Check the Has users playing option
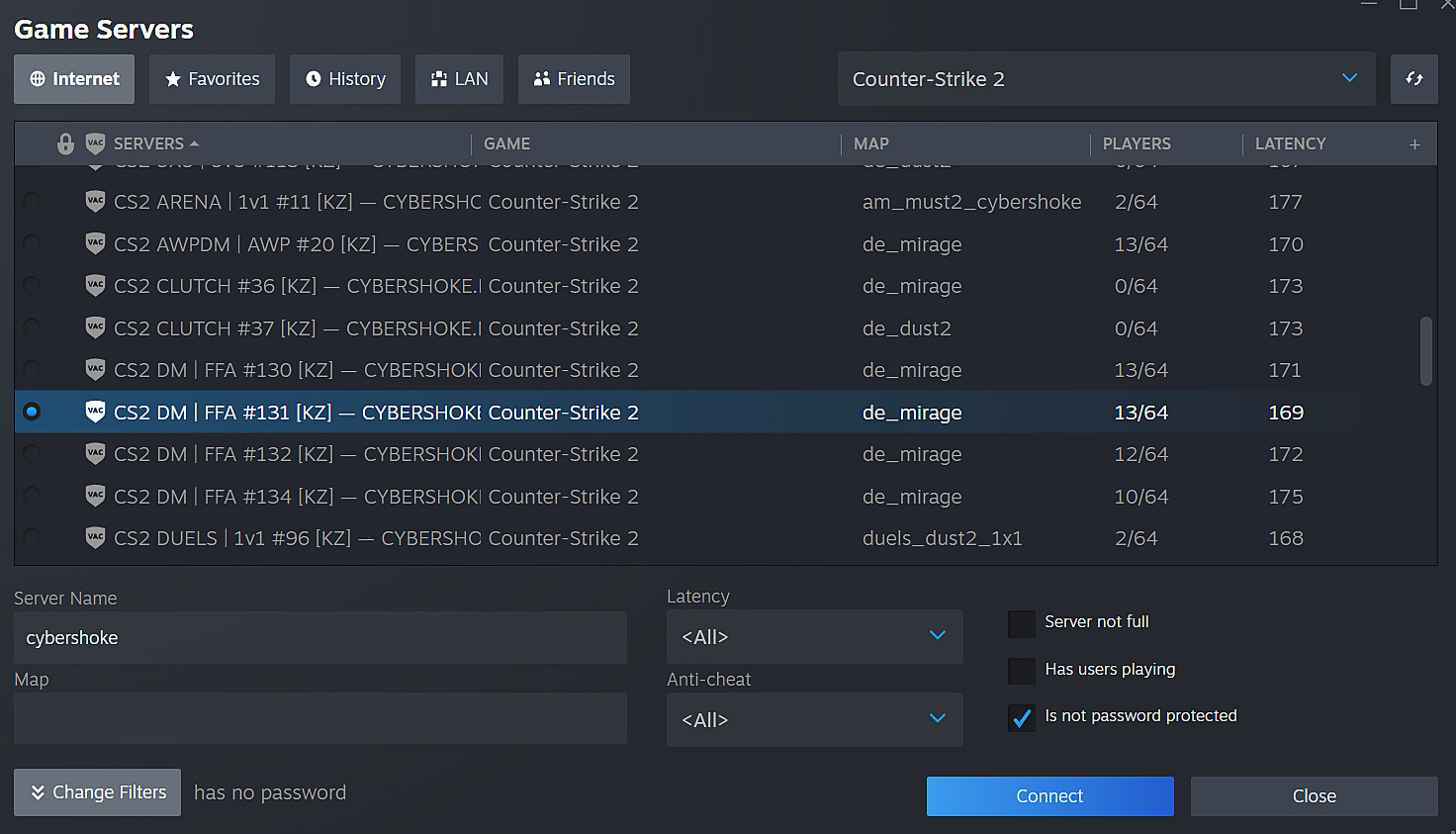1456x834 pixels. (1021, 670)
